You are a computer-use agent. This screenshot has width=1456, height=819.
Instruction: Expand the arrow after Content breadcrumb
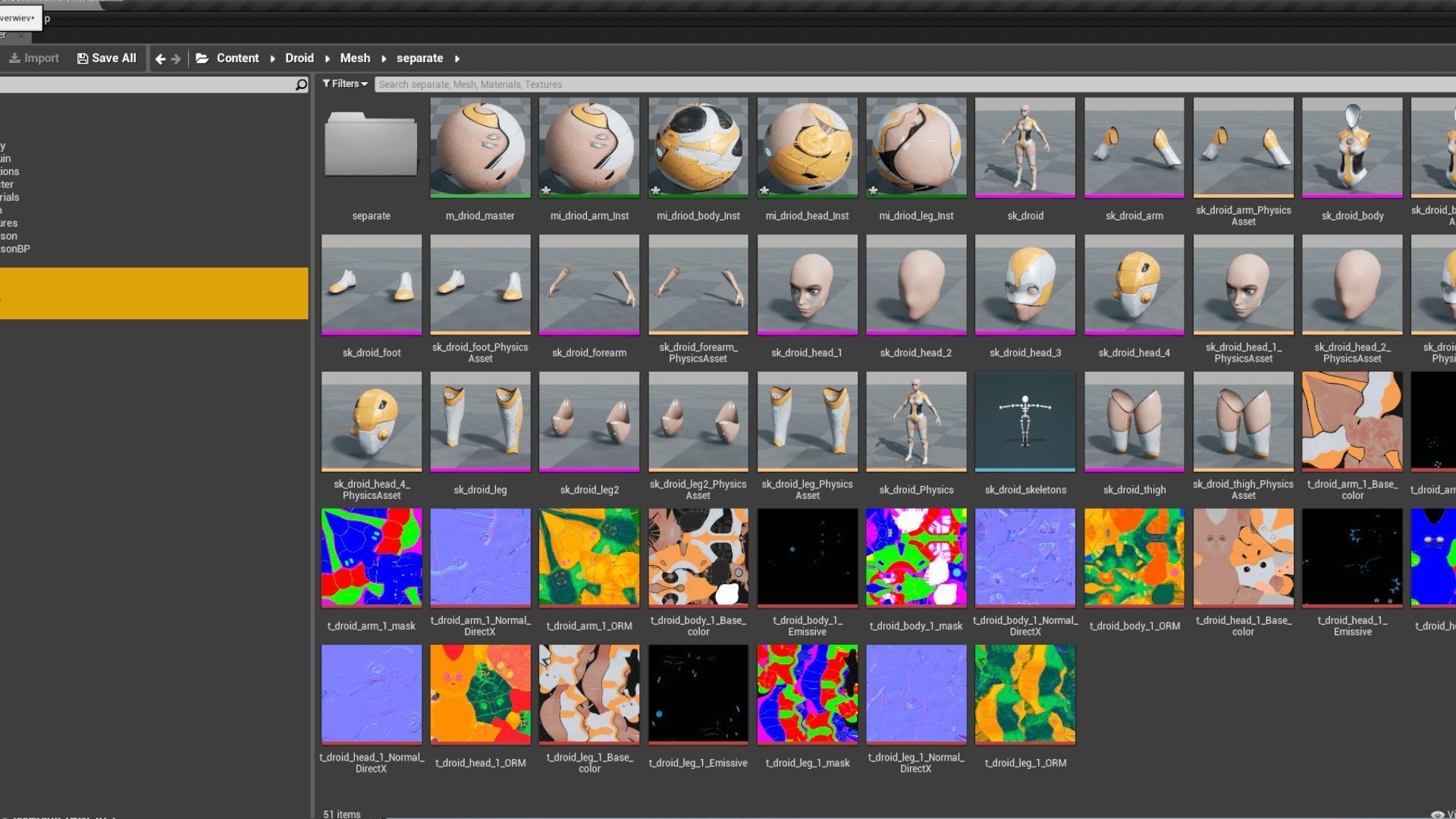(272, 58)
